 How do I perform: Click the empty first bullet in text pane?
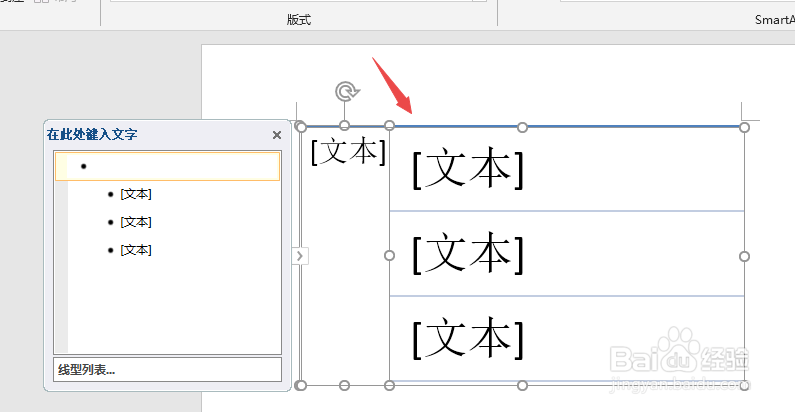pos(167,166)
